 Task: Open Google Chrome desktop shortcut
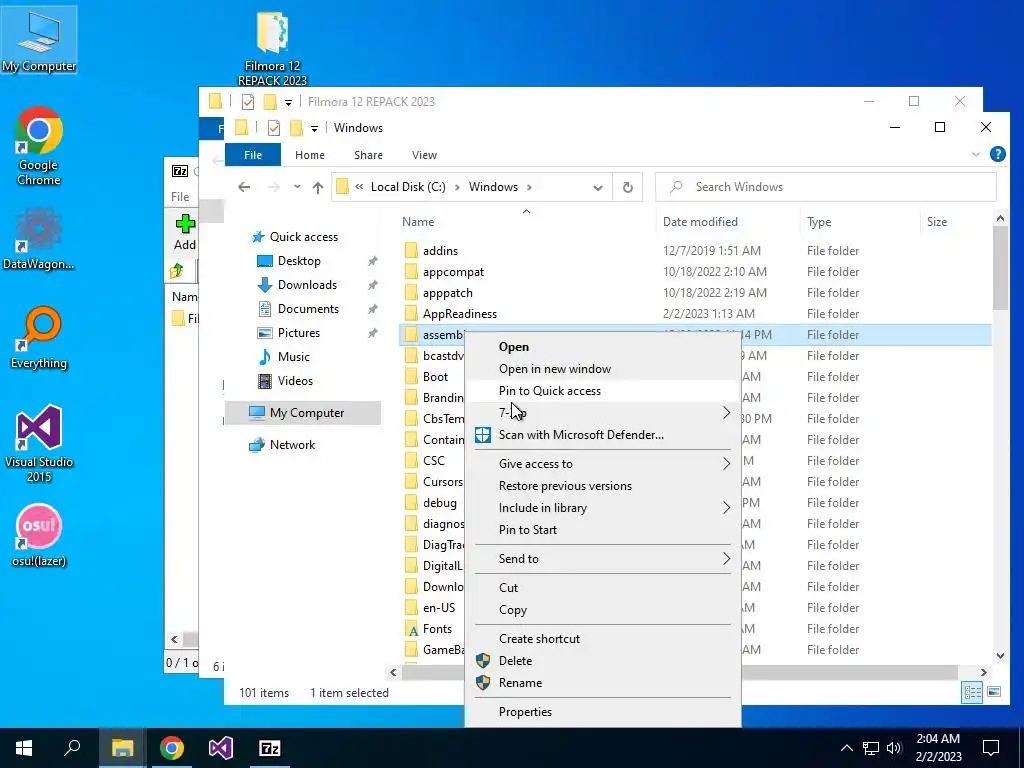[39, 146]
